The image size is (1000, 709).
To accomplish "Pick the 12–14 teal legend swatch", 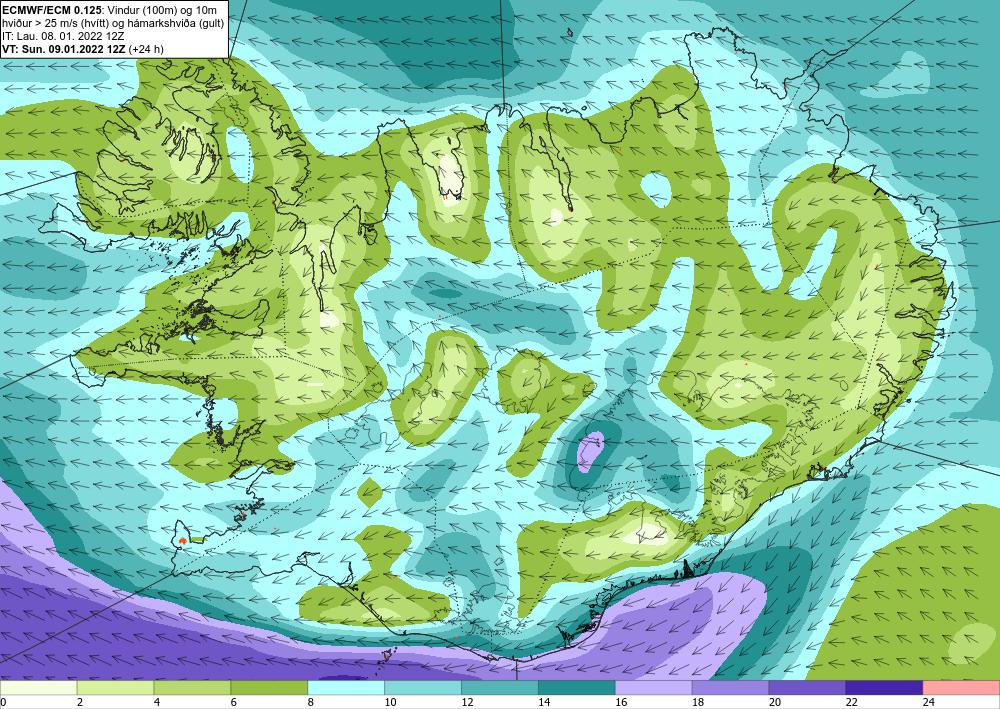I will pos(500,688).
